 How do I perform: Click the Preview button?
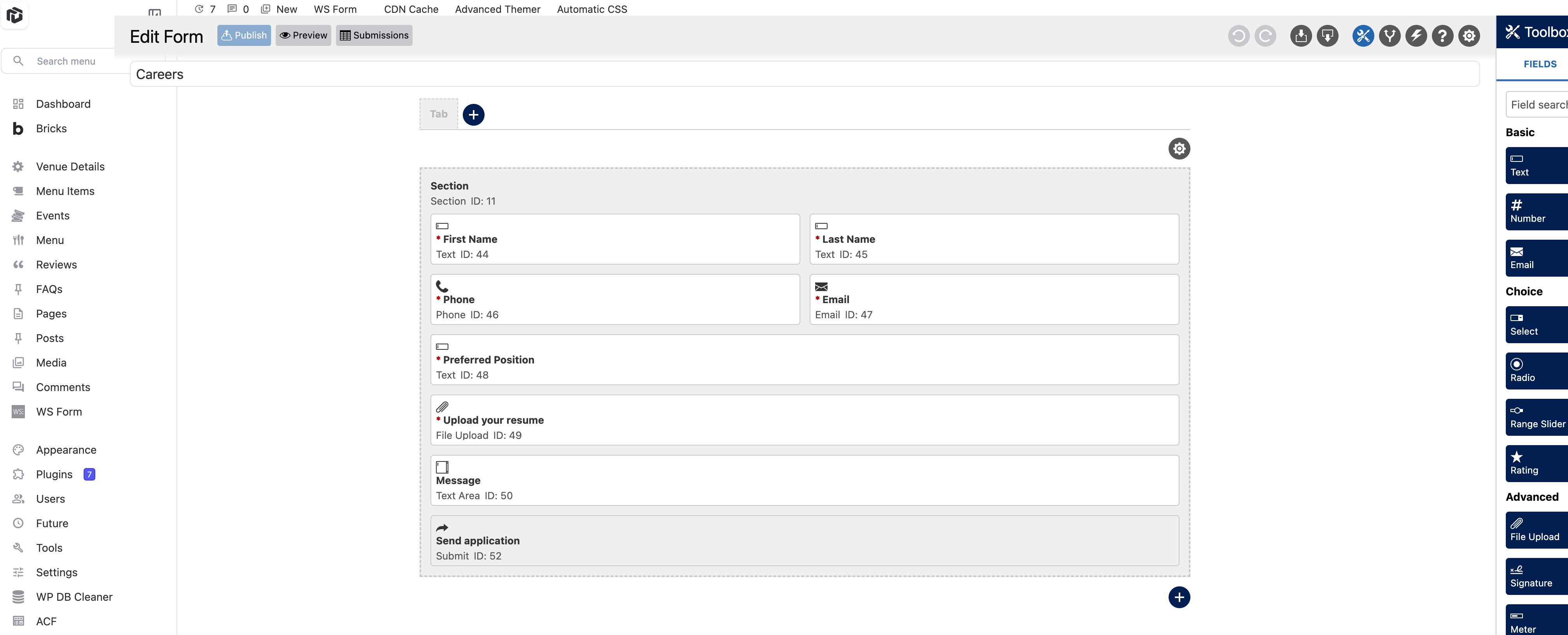click(303, 35)
